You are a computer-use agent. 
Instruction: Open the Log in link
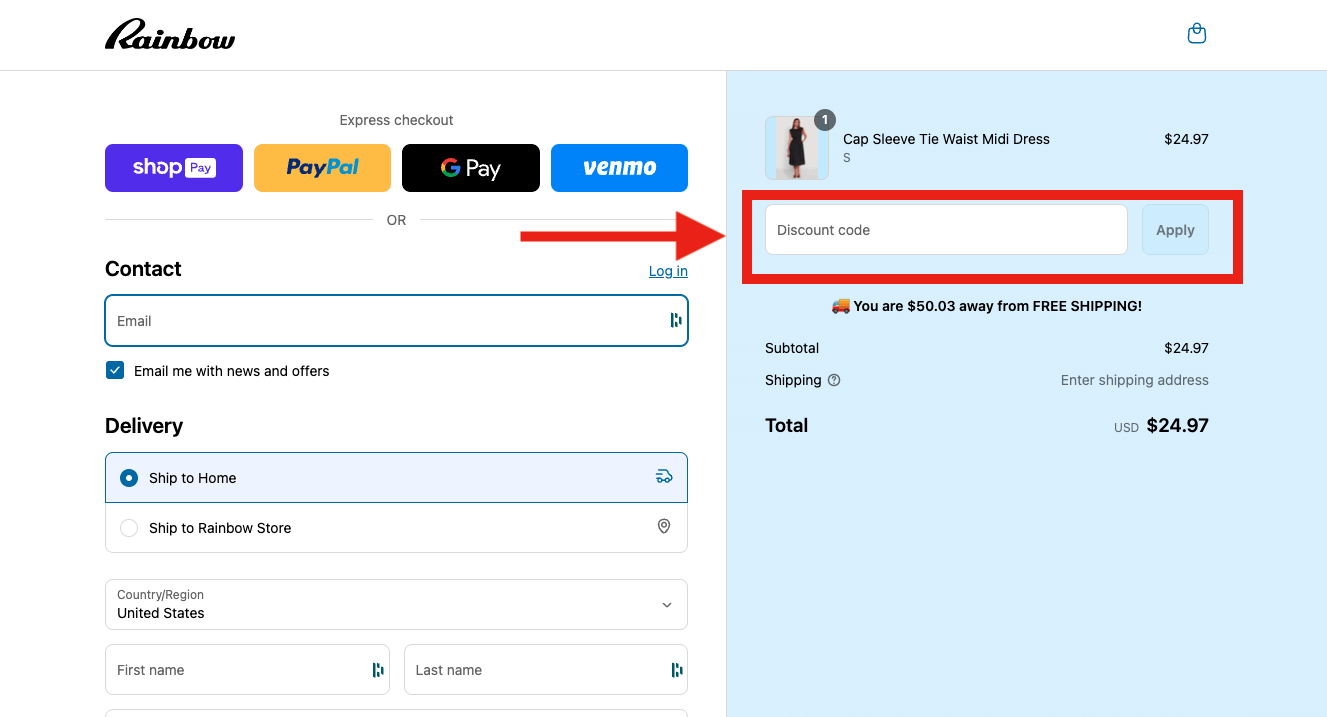coord(668,271)
